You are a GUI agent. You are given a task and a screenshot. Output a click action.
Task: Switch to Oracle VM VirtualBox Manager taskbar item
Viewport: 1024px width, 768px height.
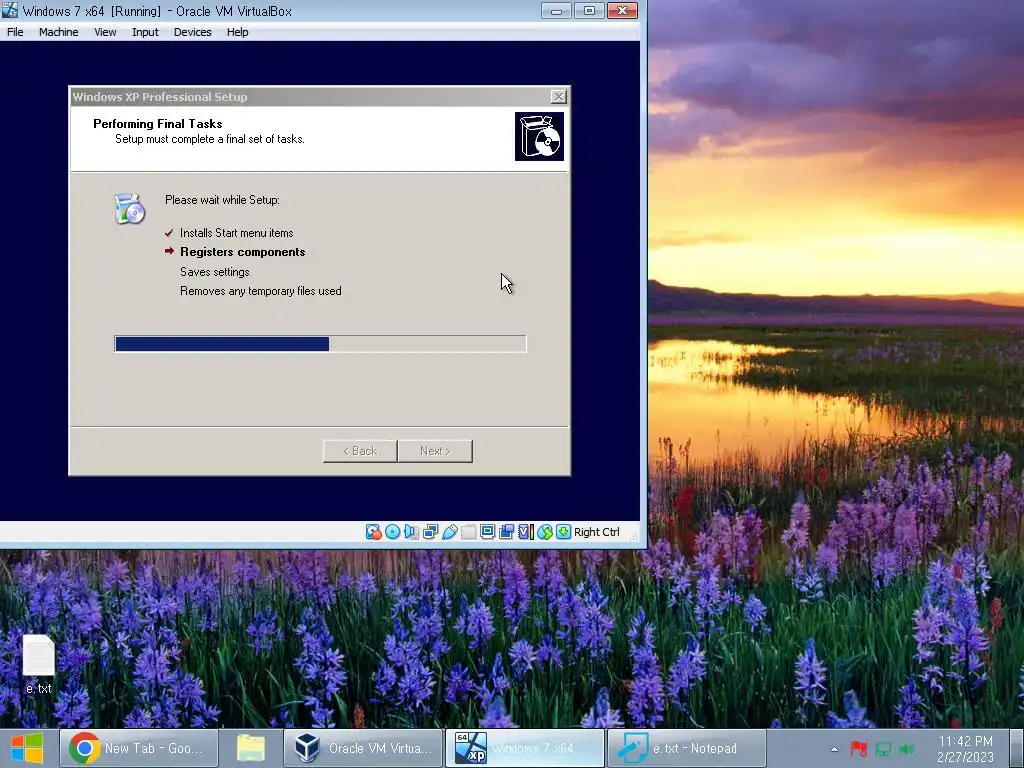(363, 748)
